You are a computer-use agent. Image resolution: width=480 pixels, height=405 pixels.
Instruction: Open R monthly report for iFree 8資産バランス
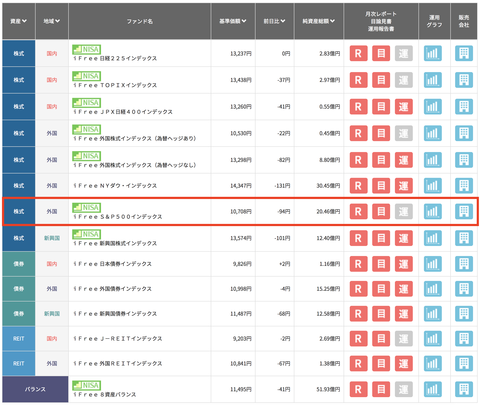(358, 389)
